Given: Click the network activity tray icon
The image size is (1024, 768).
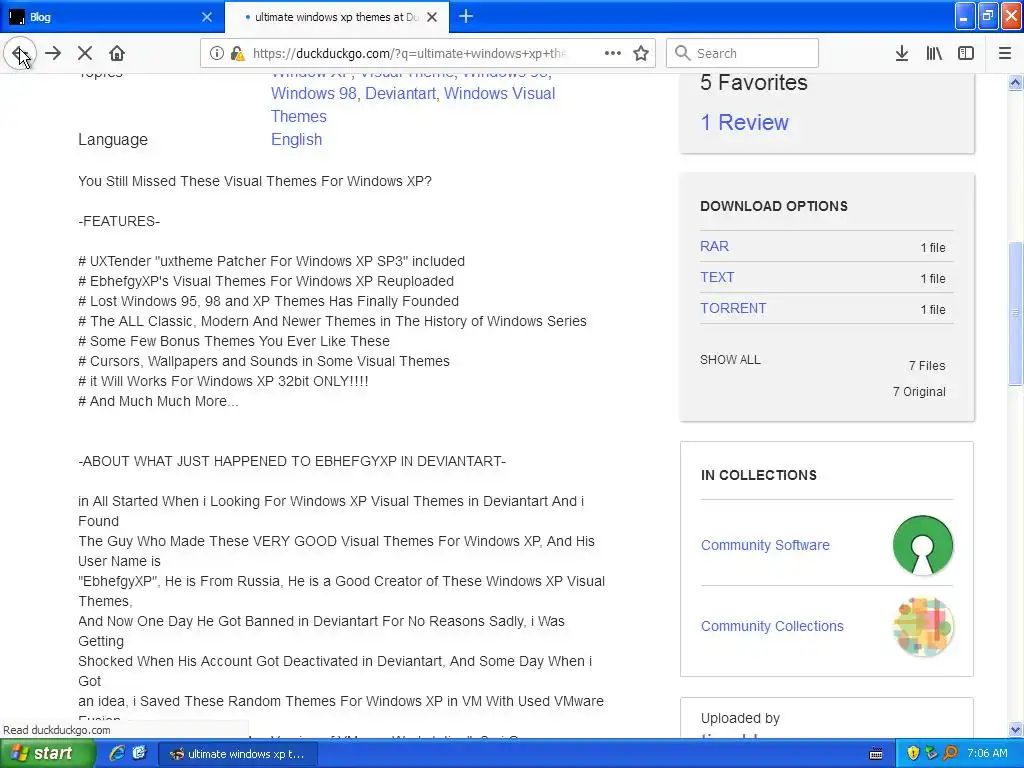Looking at the screenshot, I should pyautogui.click(x=931, y=754).
